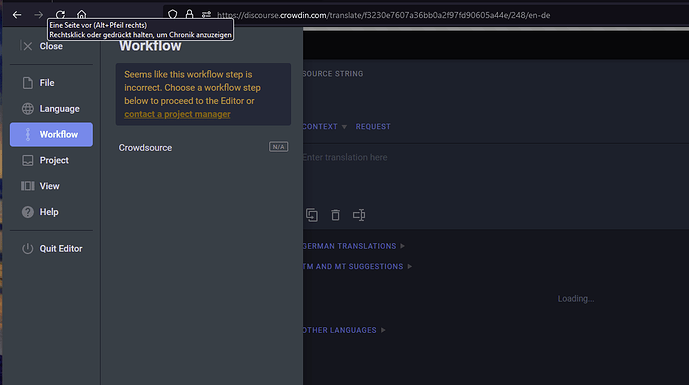This screenshot has width=689, height=385.
Task: Select the Workflow menu item
Action: 51,134
